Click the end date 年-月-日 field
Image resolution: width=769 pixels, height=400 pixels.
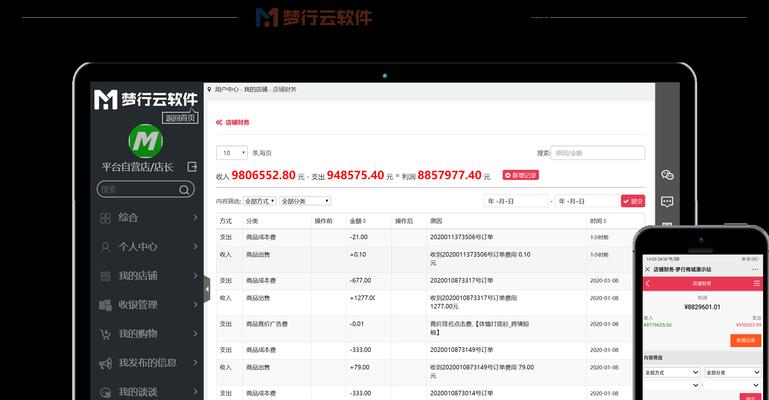587,201
